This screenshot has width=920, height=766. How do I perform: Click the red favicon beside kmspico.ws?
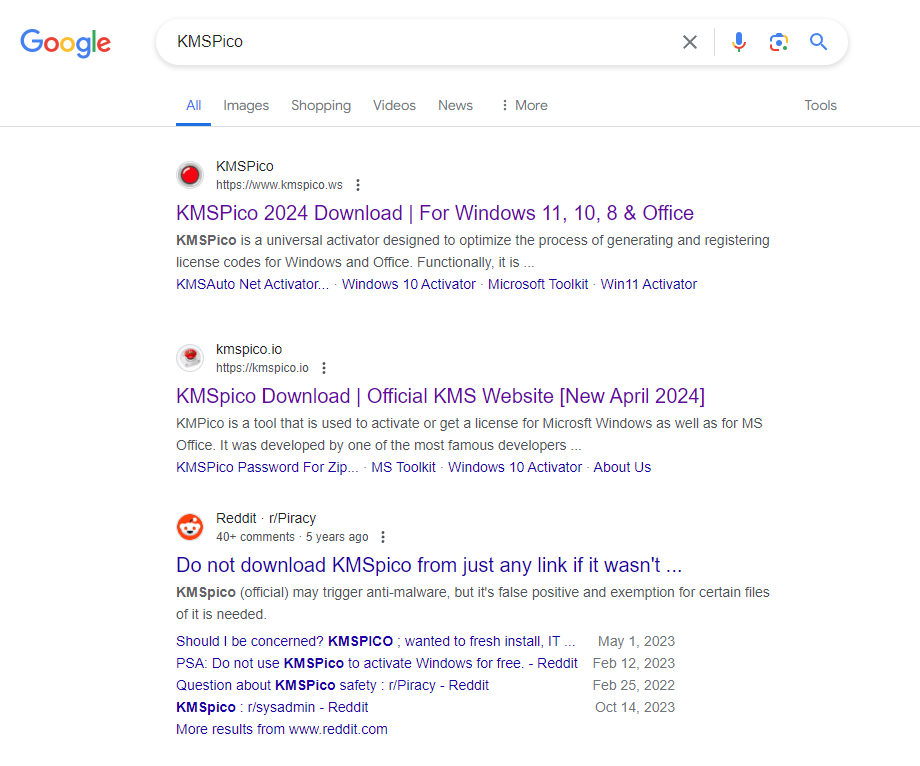click(190, 175)
